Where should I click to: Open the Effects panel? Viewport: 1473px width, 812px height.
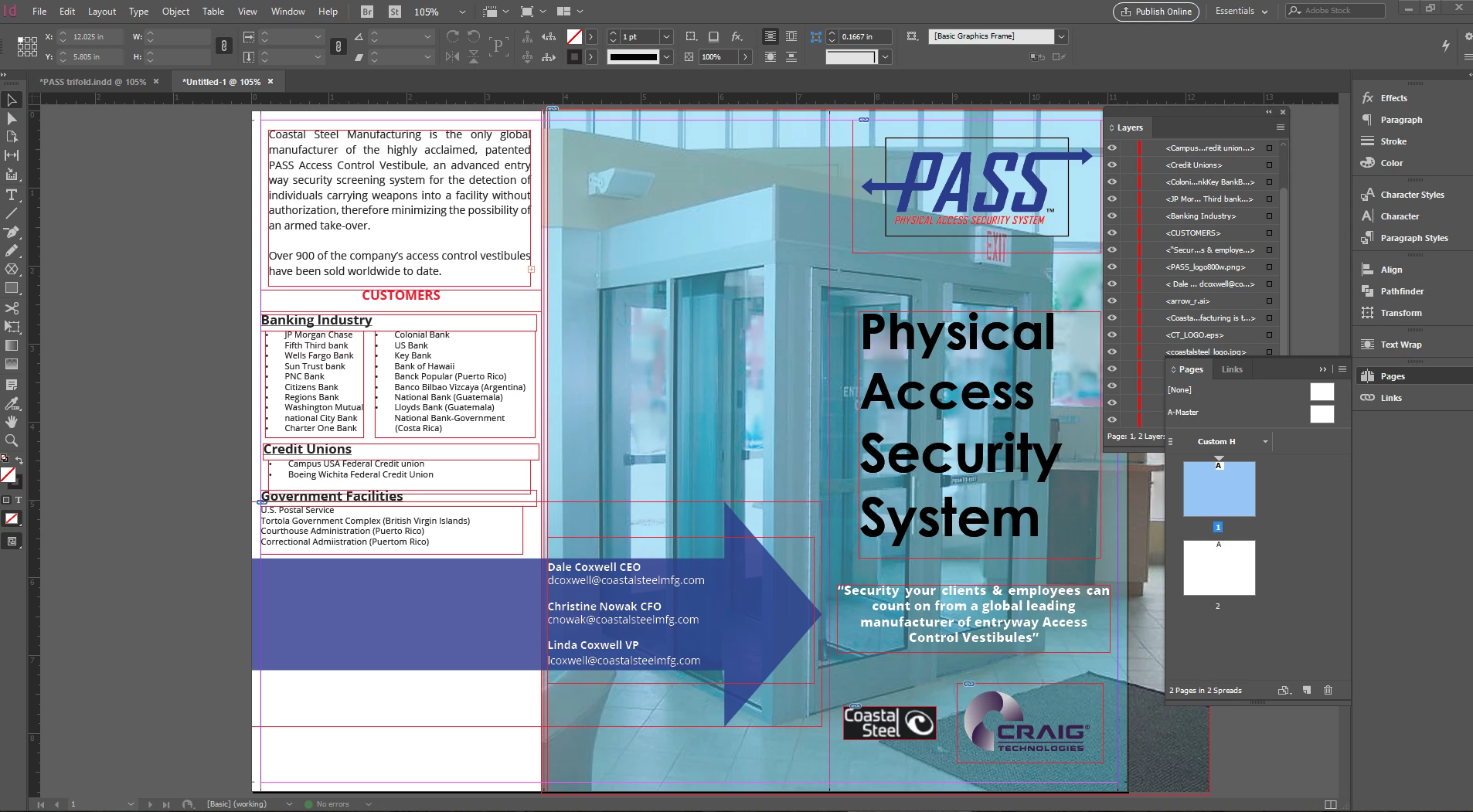[1393, 98]
